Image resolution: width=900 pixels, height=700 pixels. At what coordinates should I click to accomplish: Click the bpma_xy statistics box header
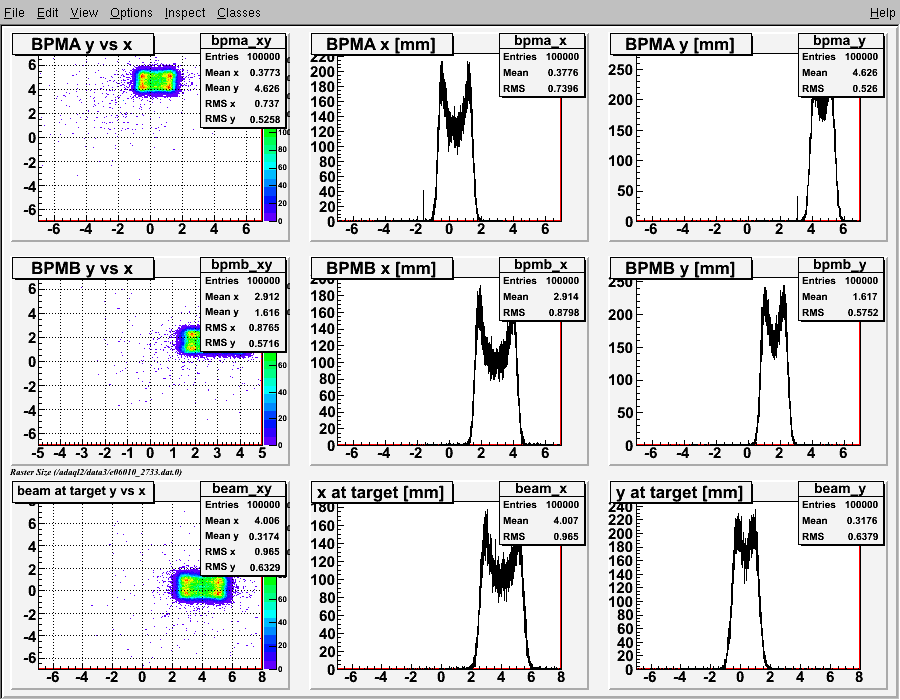243,41
